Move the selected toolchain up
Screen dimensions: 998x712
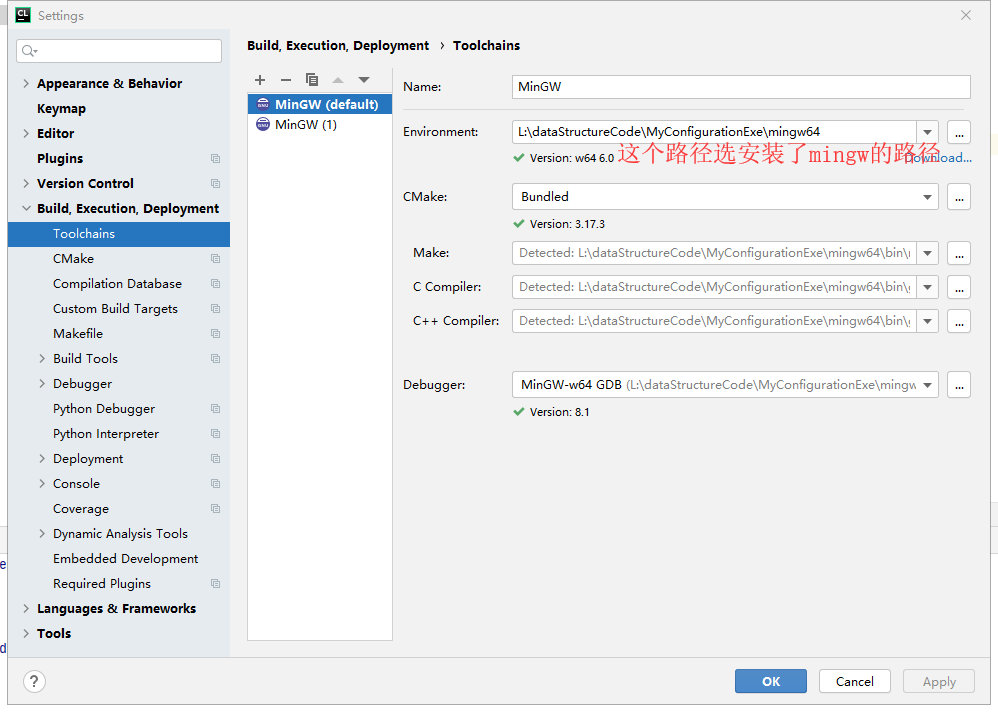[x=338, y=79]
